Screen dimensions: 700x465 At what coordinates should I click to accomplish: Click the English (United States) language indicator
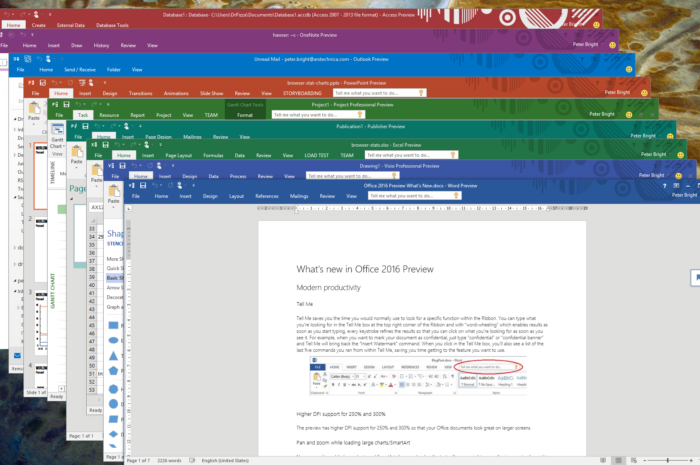point(225,460)
